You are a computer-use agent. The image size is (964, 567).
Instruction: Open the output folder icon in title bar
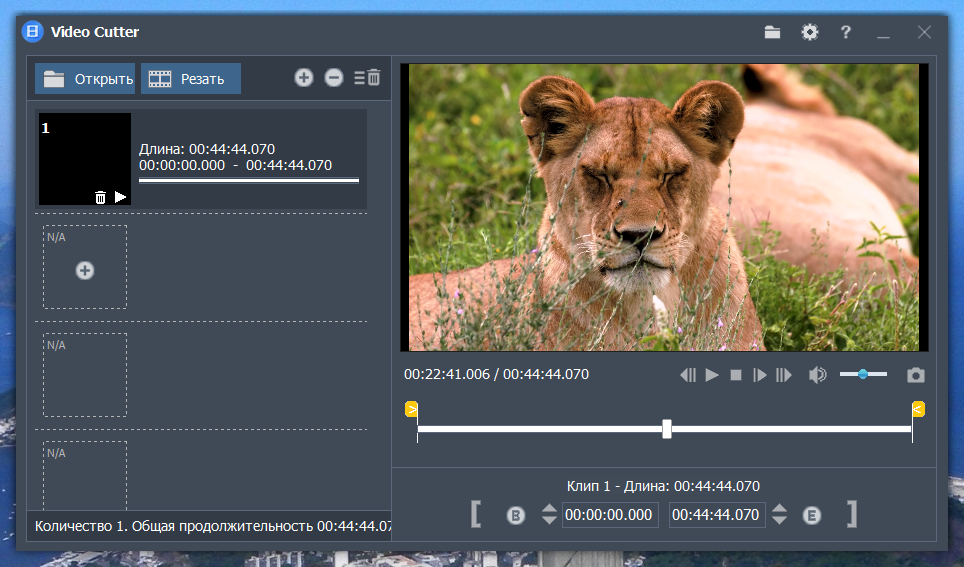click(x=772, y=32)
